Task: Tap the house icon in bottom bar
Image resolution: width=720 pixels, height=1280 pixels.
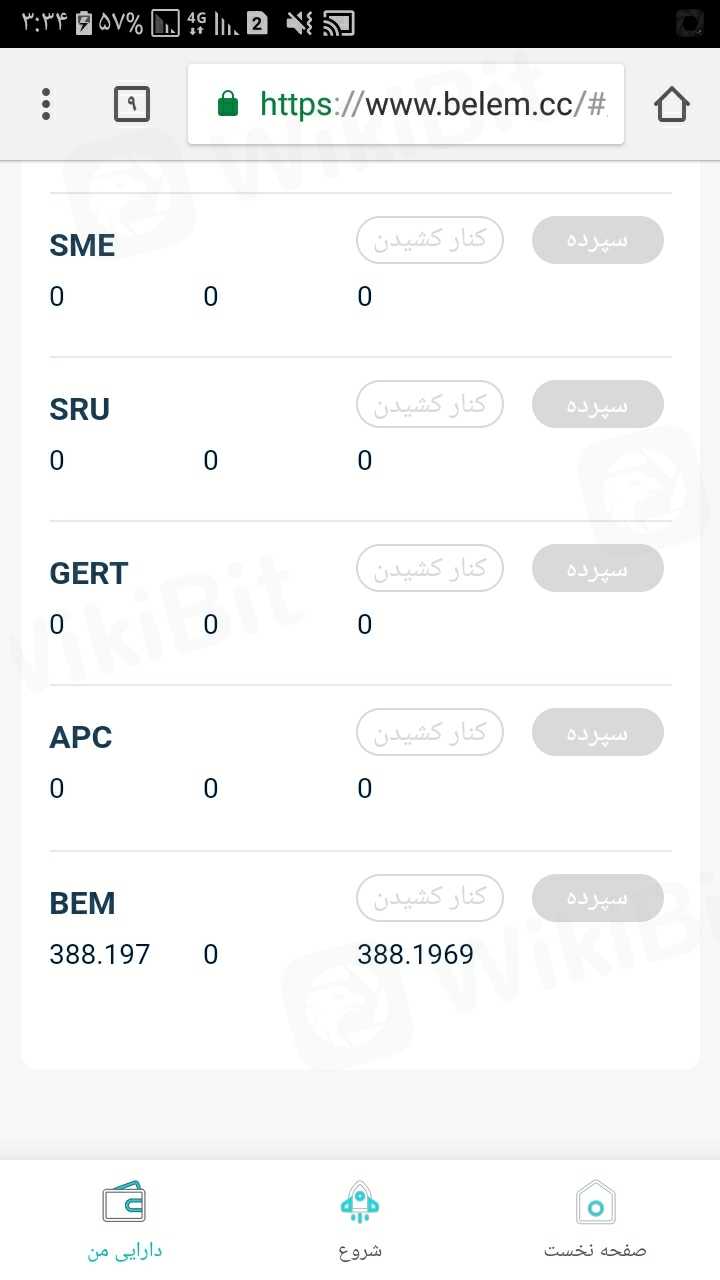Action: pos(596,1203)
